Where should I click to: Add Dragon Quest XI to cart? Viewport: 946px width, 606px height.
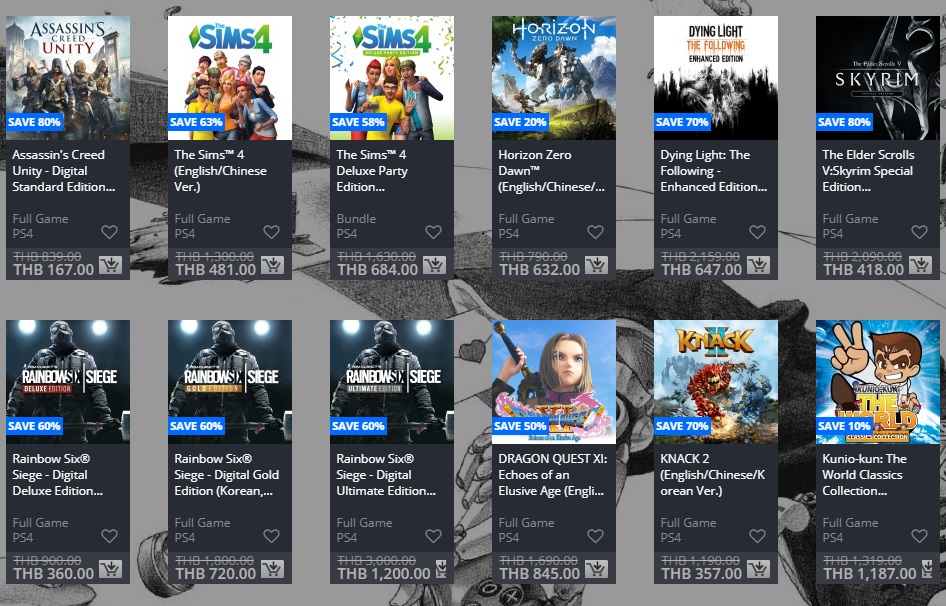click(596, 569)
